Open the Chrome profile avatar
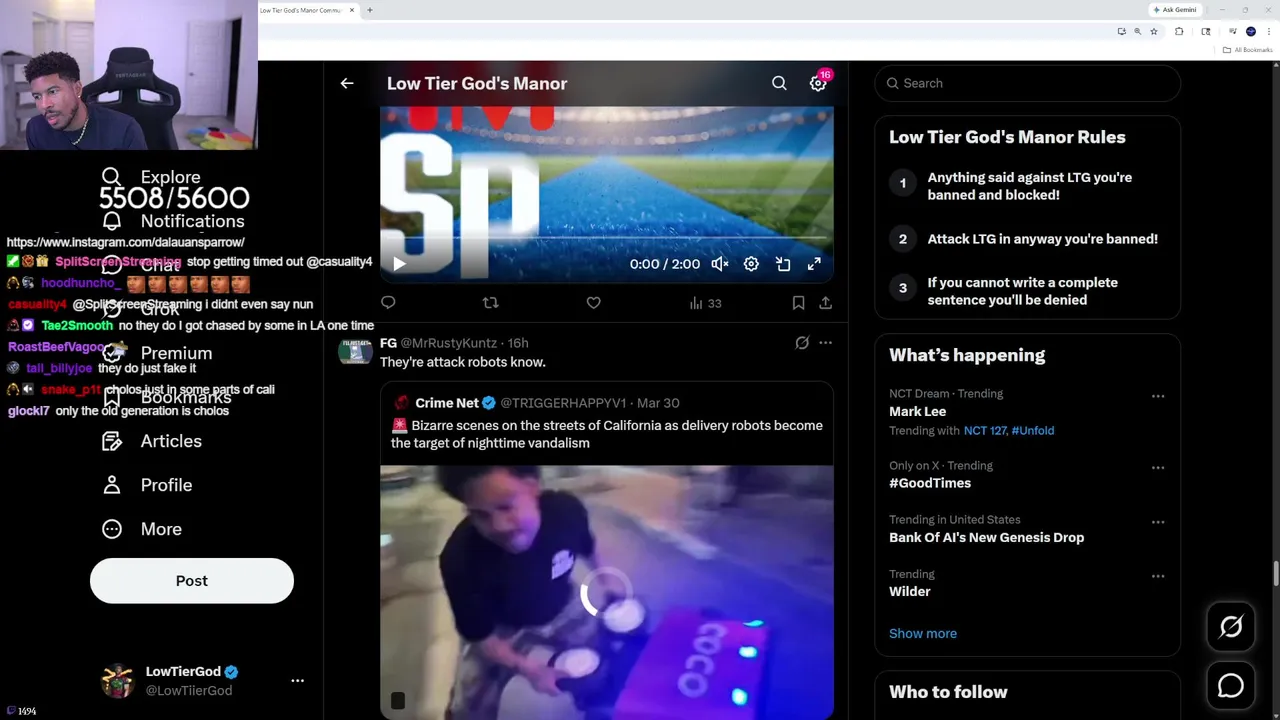 (1251, 32)
